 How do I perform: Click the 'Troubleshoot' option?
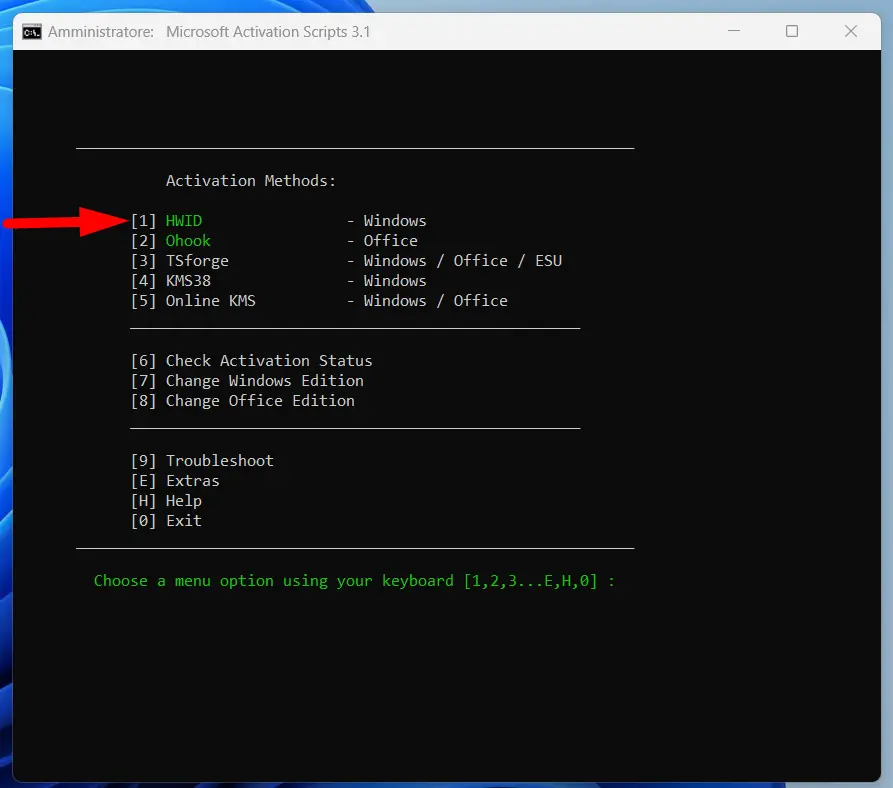(x=202, y=461)
